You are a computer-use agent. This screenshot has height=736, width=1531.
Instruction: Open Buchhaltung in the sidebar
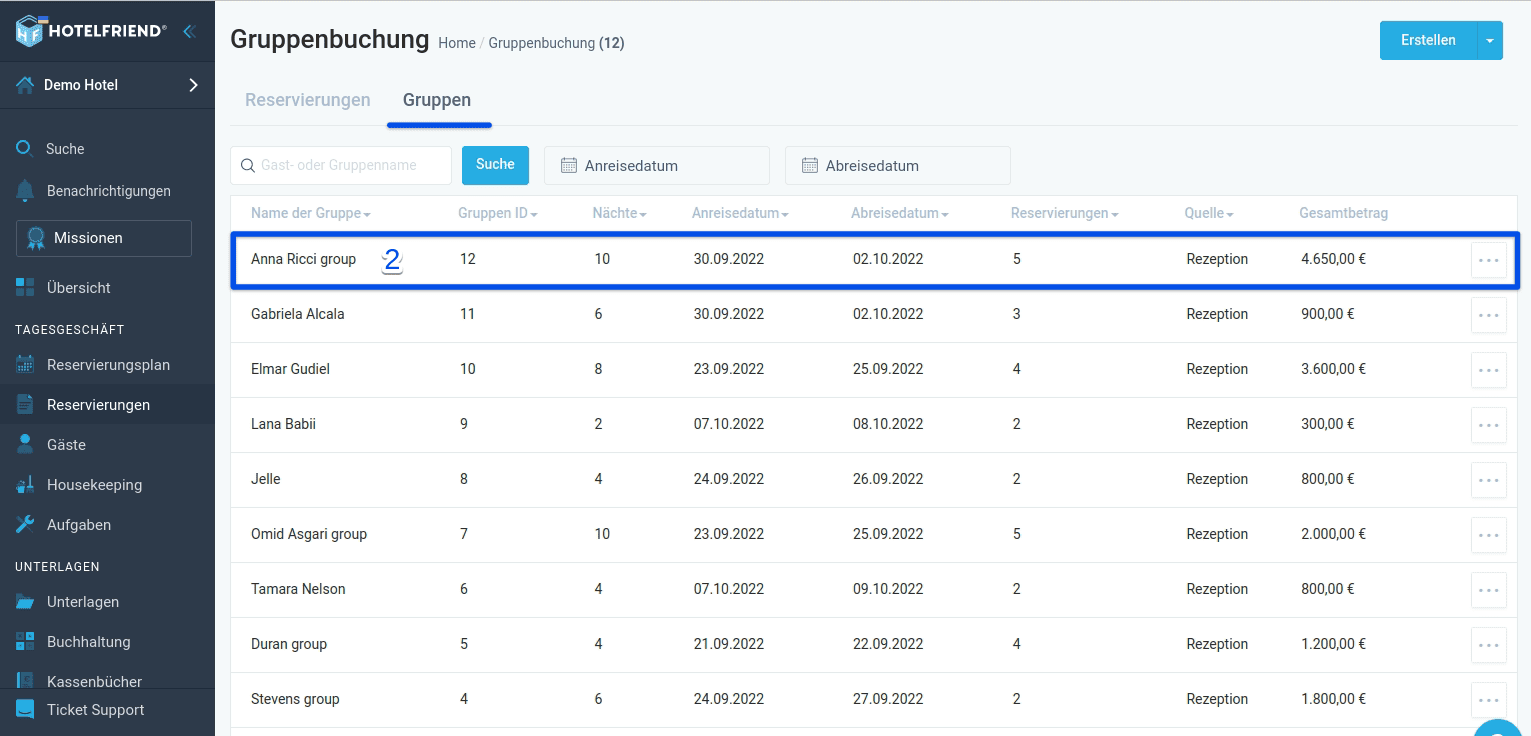click(89, 642)
